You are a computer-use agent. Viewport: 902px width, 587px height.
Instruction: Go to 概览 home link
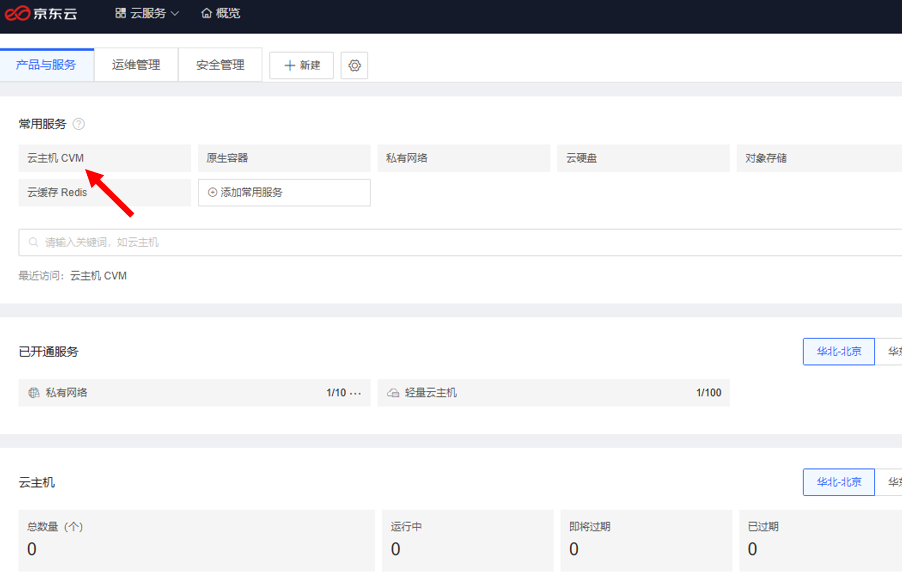point(221,13)
